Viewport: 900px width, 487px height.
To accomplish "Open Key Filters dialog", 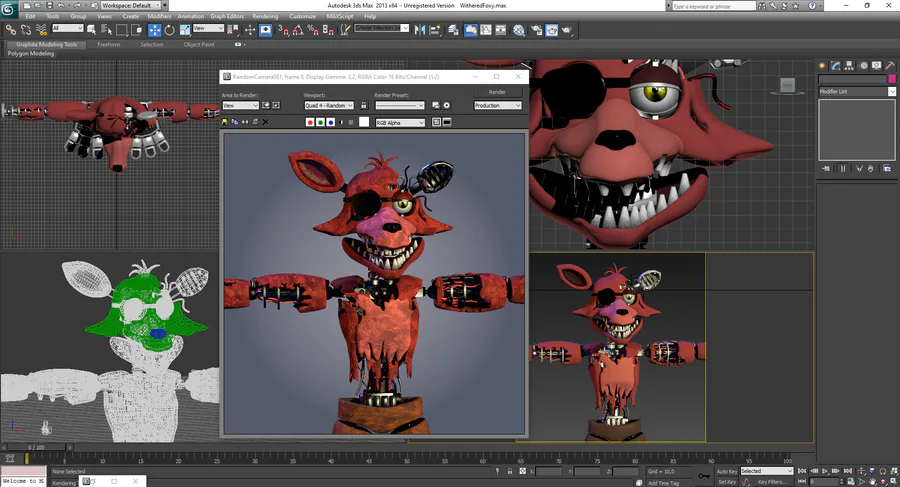I will click(x=773, y=482).
